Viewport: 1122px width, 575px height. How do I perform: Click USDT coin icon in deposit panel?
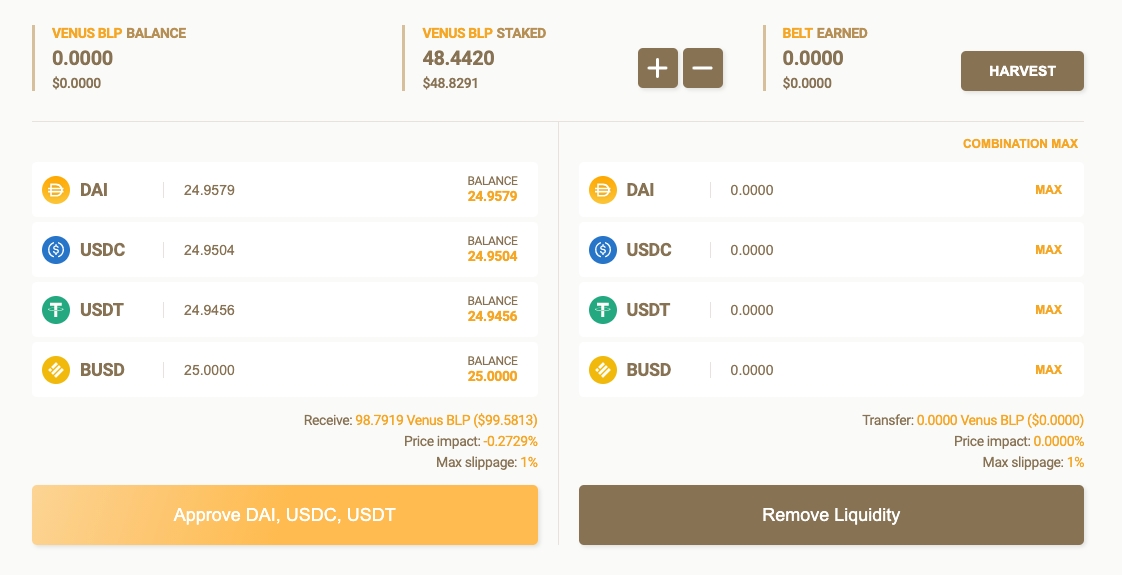[x=56, y=310]
